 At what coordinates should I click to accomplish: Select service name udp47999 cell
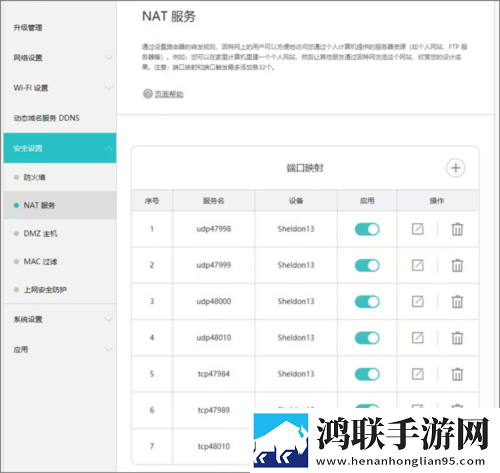(x=214, y=265)
